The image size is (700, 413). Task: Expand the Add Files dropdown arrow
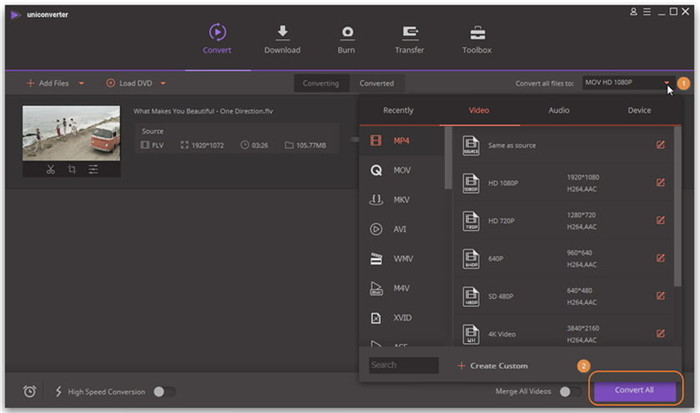[82, 83]
